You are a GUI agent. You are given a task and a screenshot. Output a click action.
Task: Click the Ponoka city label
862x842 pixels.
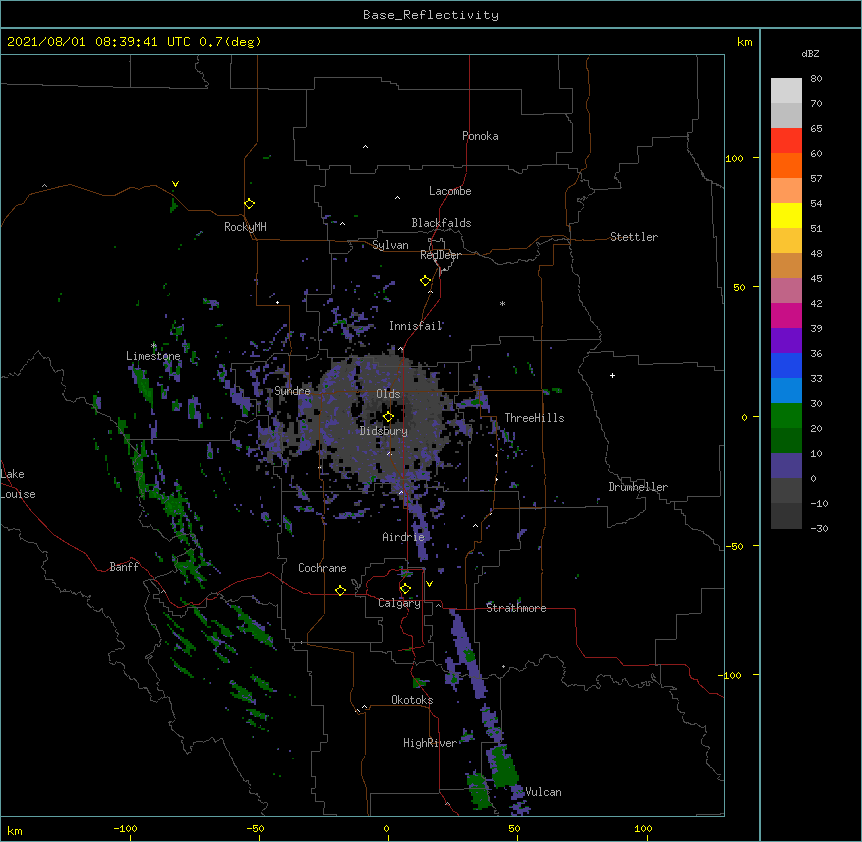click(480, 136)
